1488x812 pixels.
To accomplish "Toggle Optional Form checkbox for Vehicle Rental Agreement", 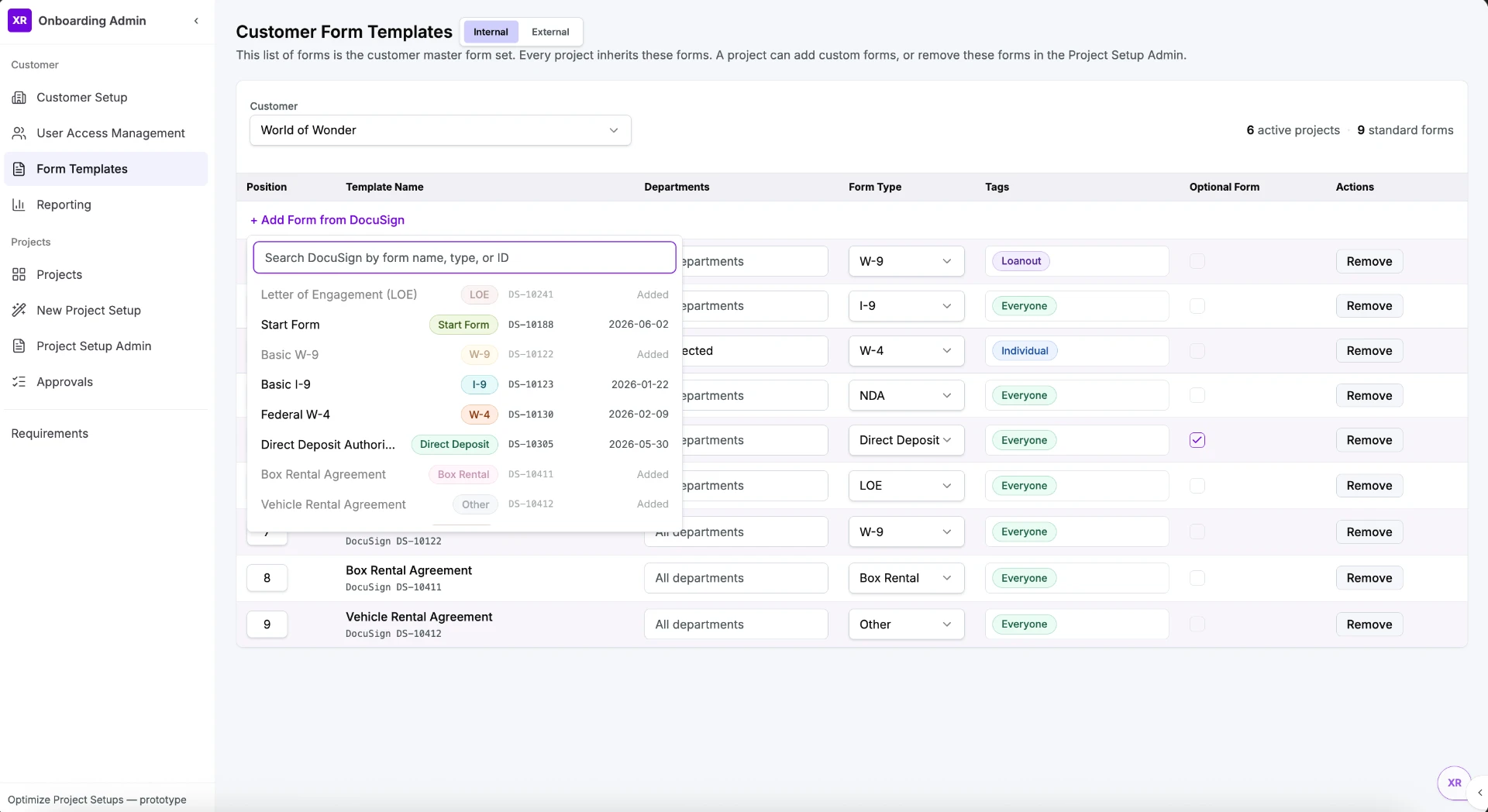I will [1197, 624].
